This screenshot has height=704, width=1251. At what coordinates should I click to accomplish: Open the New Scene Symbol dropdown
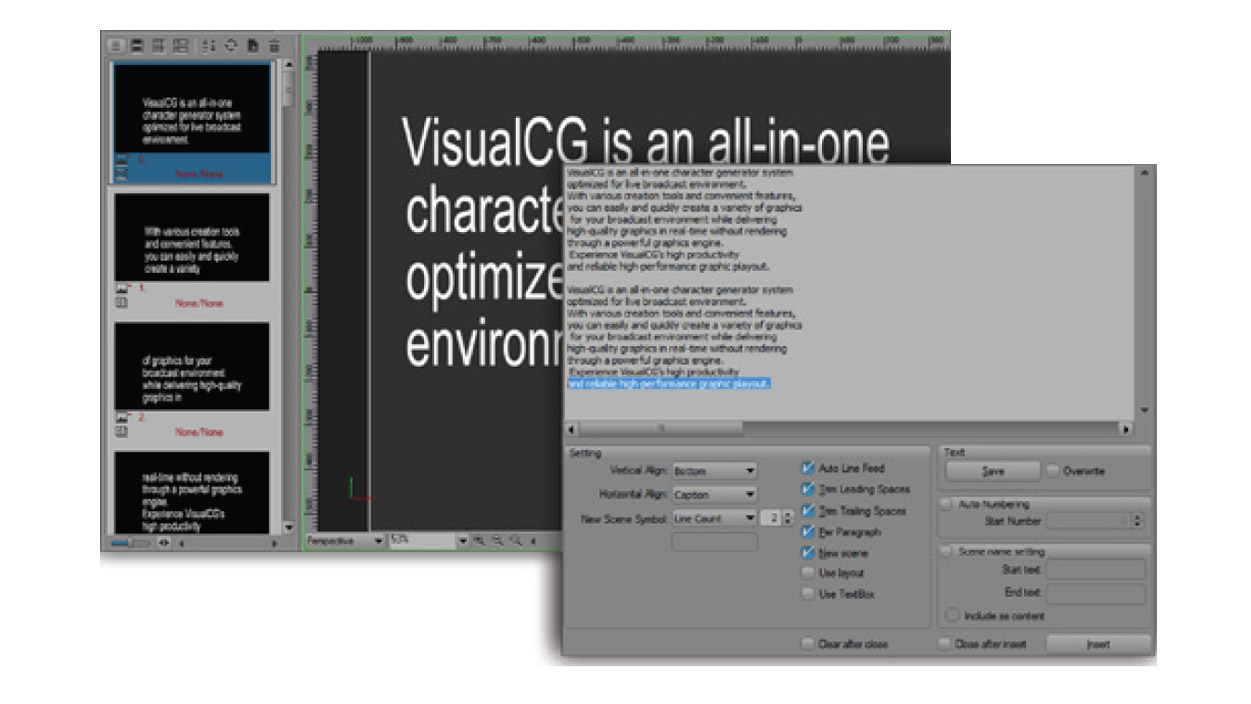click(714, 518)
